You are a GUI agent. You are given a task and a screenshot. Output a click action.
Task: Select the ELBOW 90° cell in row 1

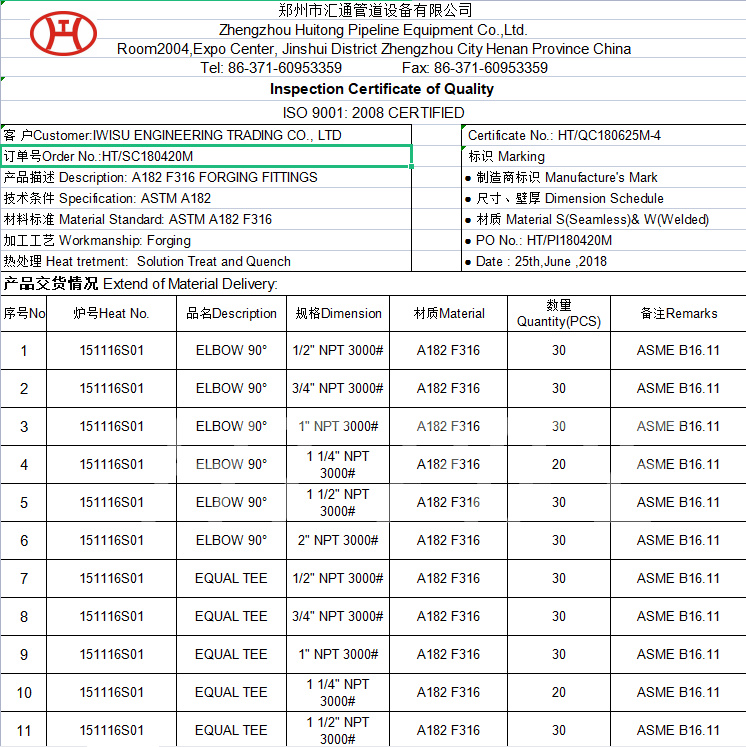[232, 351]
